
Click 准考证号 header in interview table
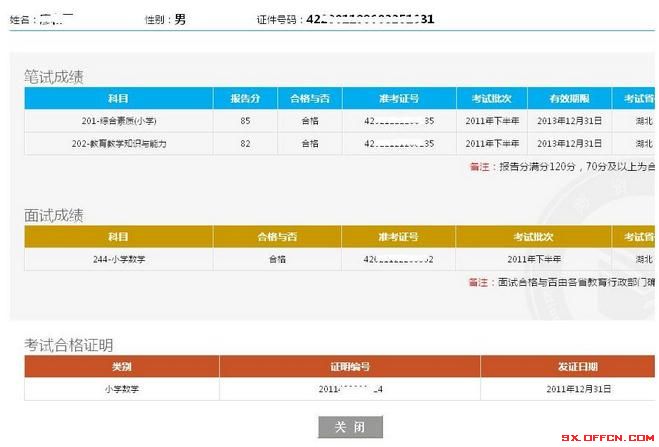[398, 237]
